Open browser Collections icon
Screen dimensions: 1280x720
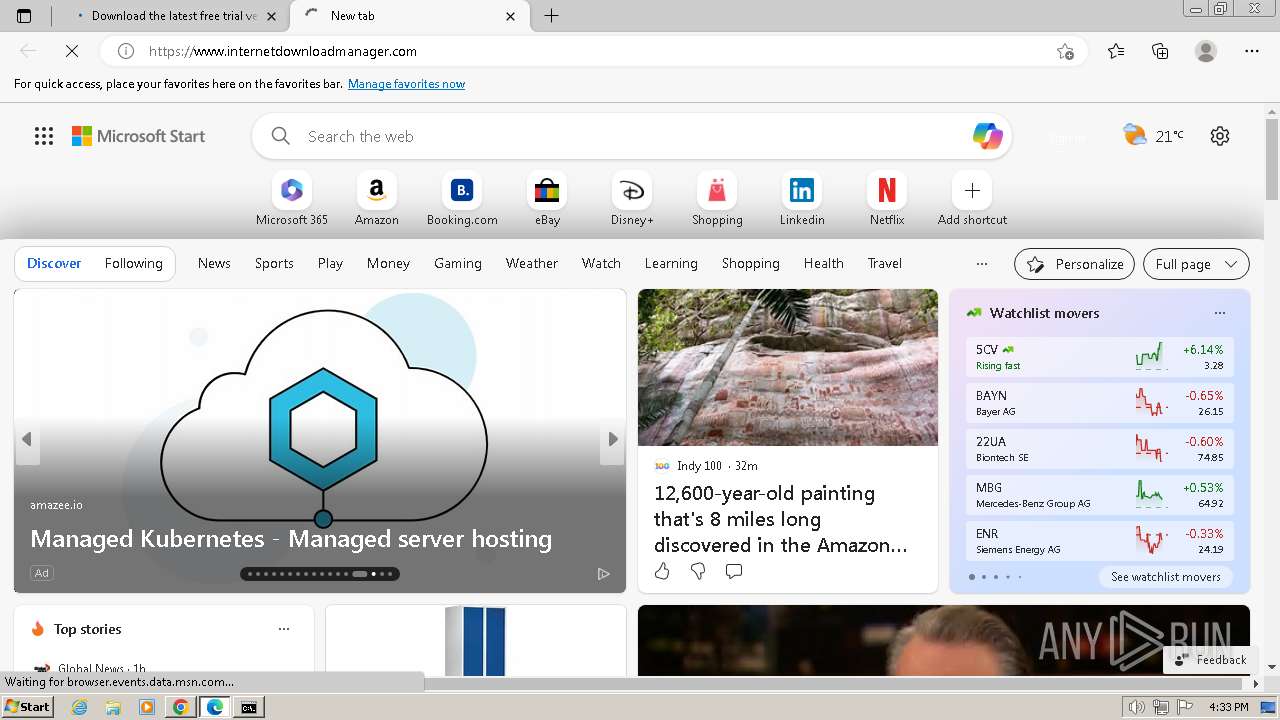tap(1160, 51)
